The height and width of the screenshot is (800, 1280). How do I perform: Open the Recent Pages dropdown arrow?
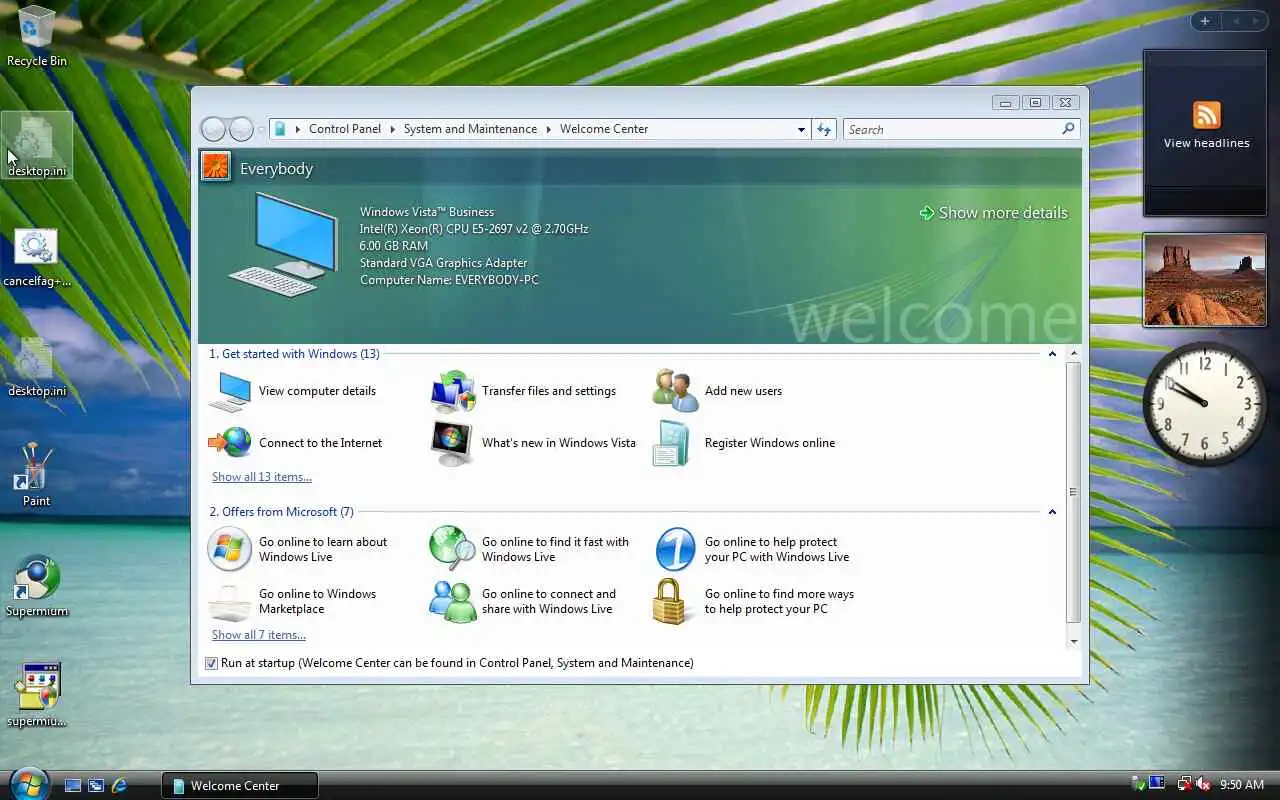(261, 129)
